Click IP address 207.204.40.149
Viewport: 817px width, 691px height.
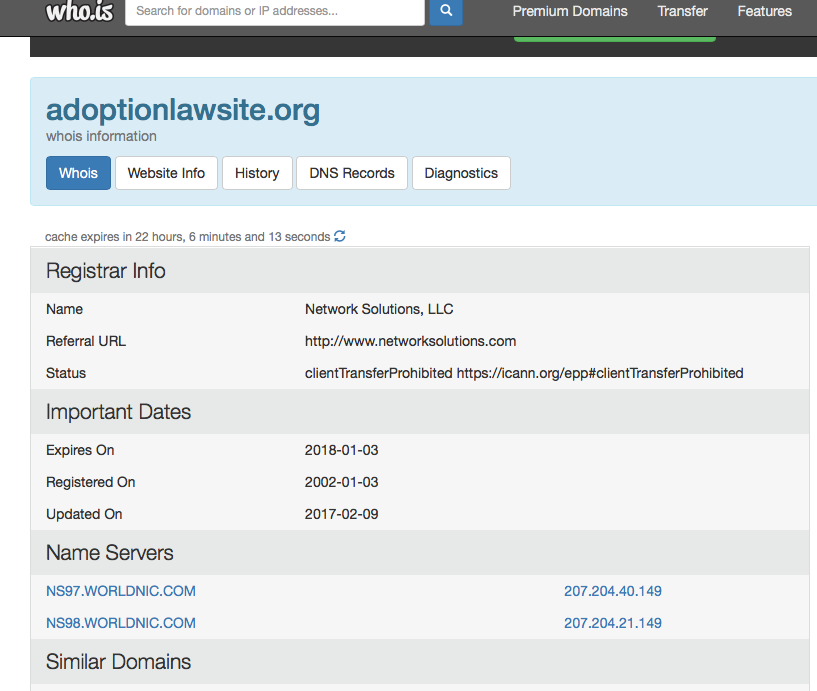[612, 591]
